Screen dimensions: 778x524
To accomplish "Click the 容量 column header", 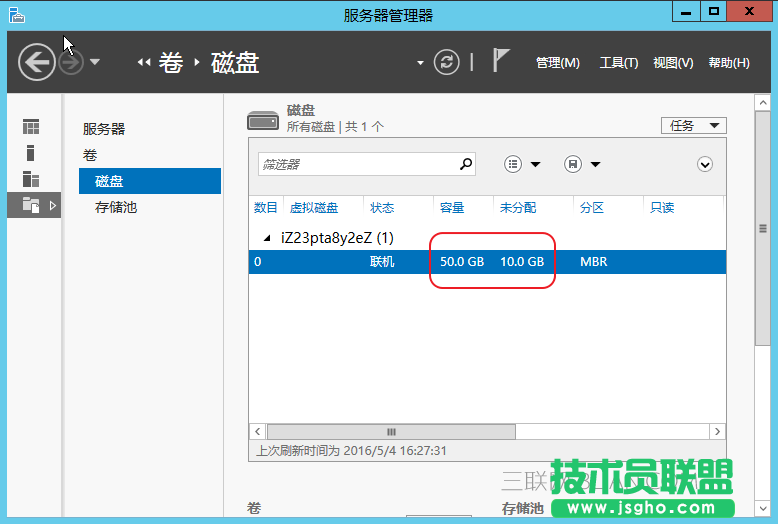I will pos(452,207).
